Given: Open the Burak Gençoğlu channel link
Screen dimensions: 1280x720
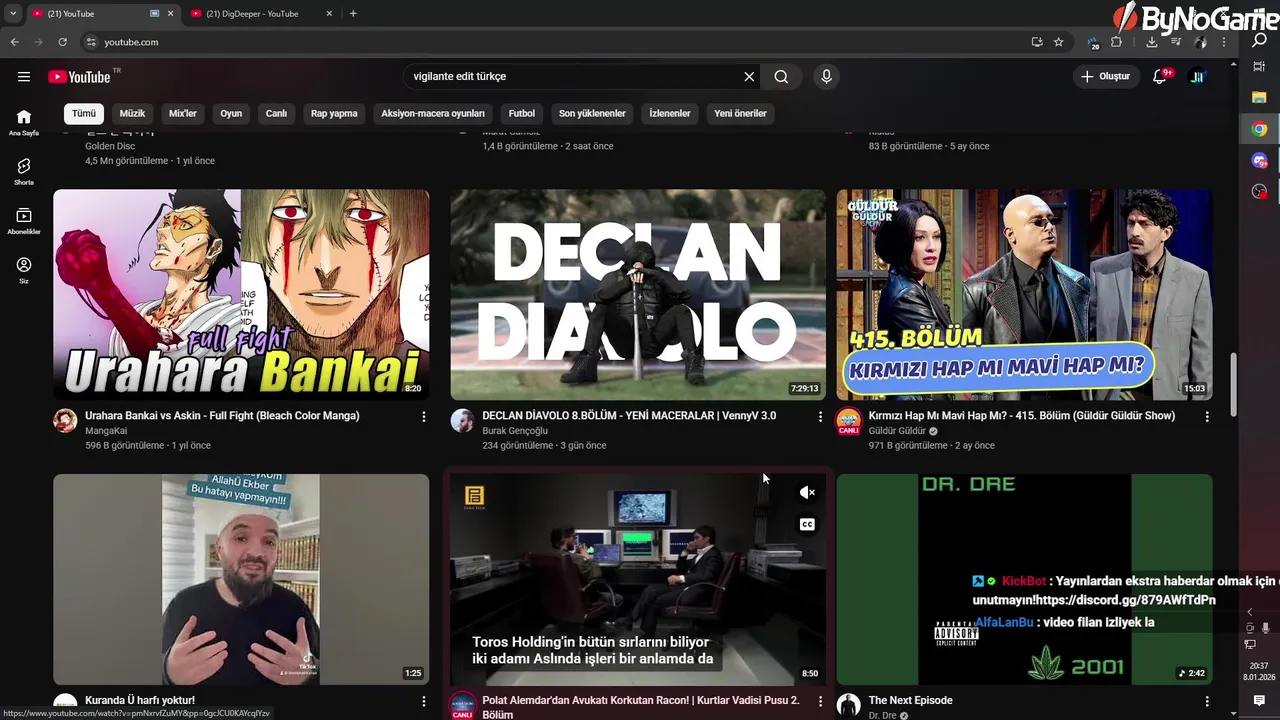Looking at the screenshot, I should (x=515, y=431).
